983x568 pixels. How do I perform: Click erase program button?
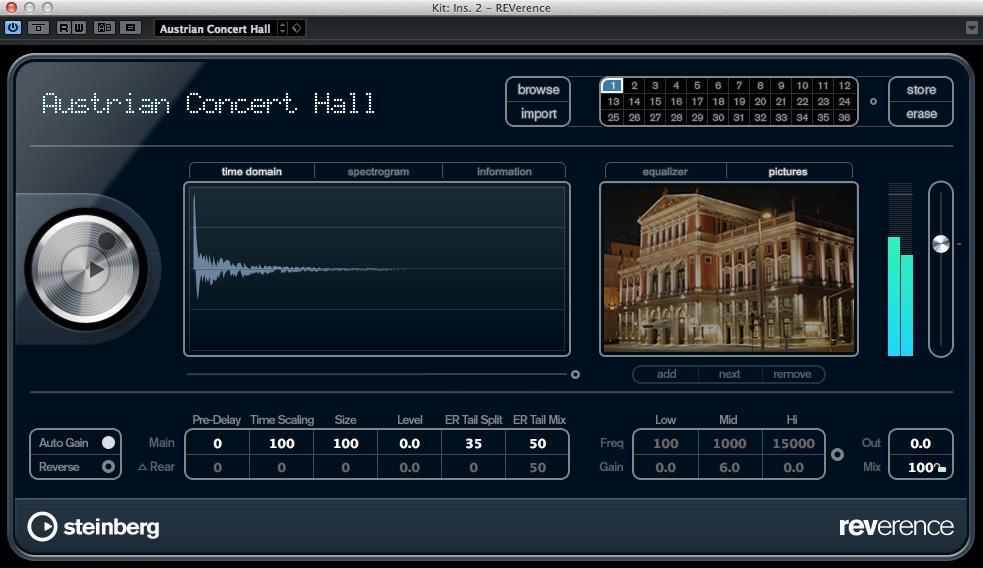pos(921,113)
